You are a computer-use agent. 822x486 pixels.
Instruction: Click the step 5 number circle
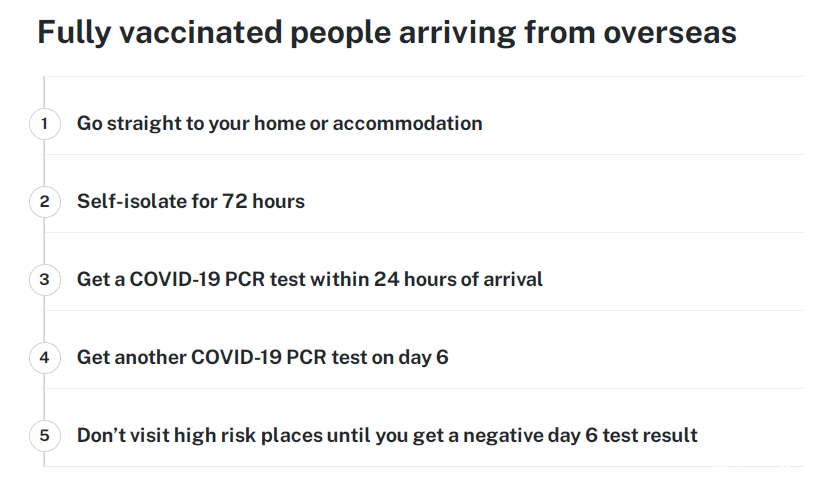45,436
